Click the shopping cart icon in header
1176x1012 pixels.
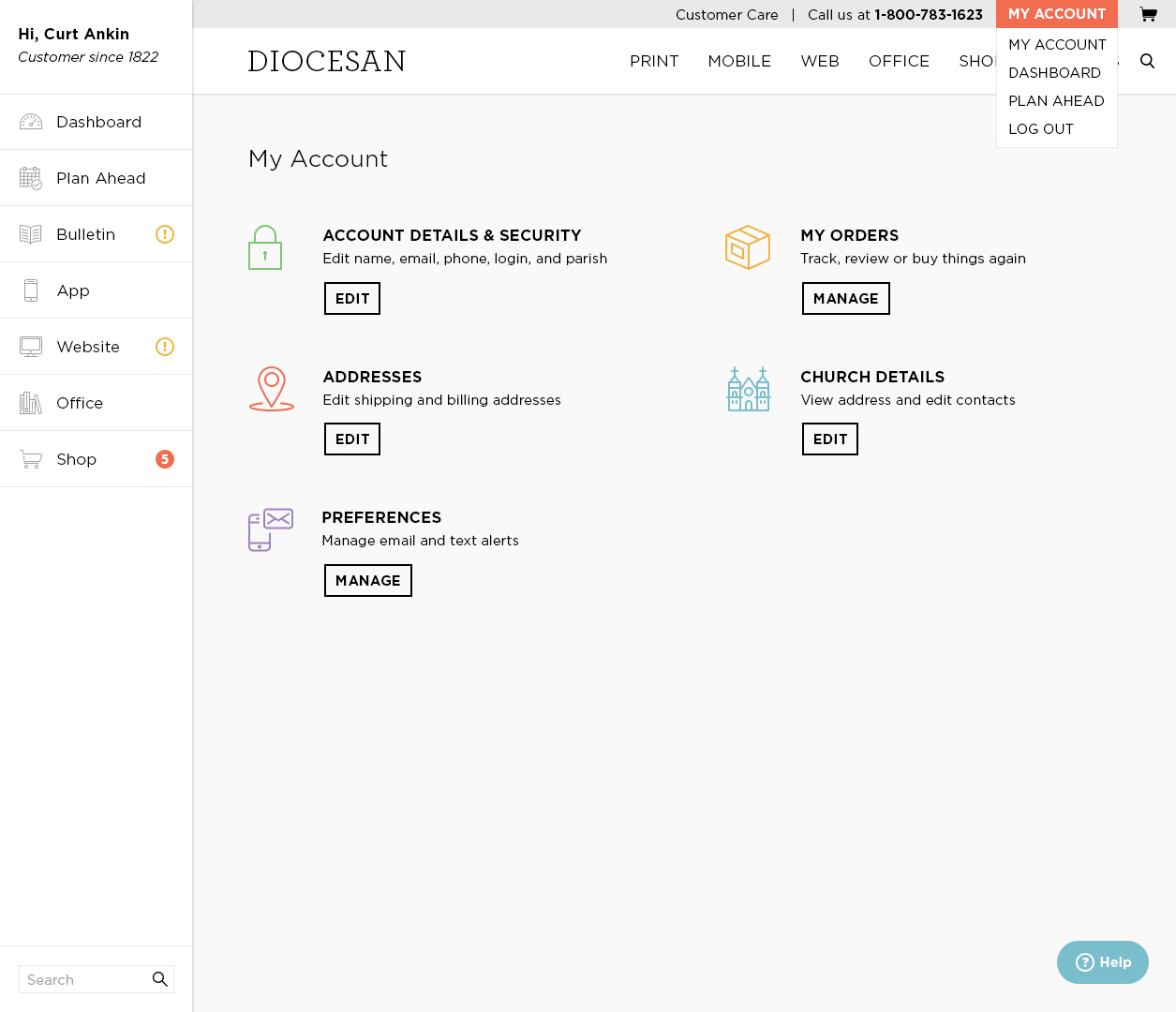pyautogui.click(x=1148, y=14)
